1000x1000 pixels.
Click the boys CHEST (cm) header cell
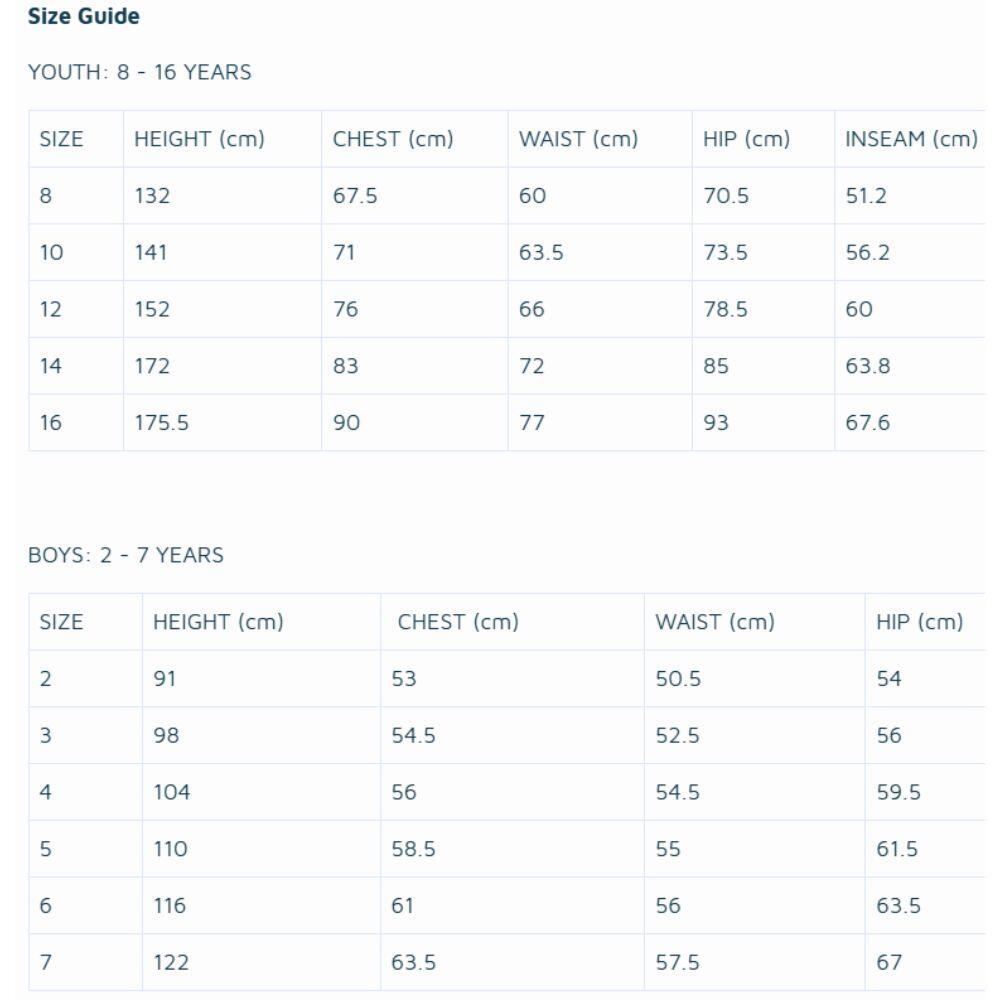click(512, 622)
